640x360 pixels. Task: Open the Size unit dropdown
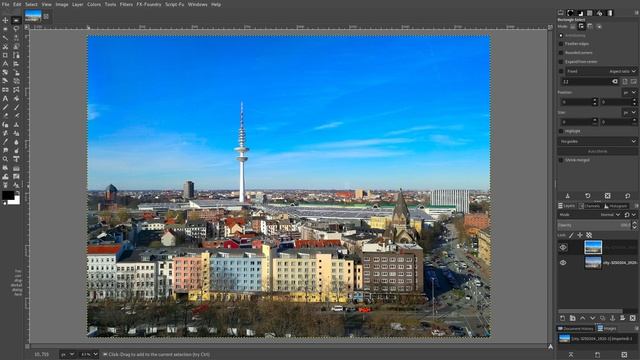point(630,112)
